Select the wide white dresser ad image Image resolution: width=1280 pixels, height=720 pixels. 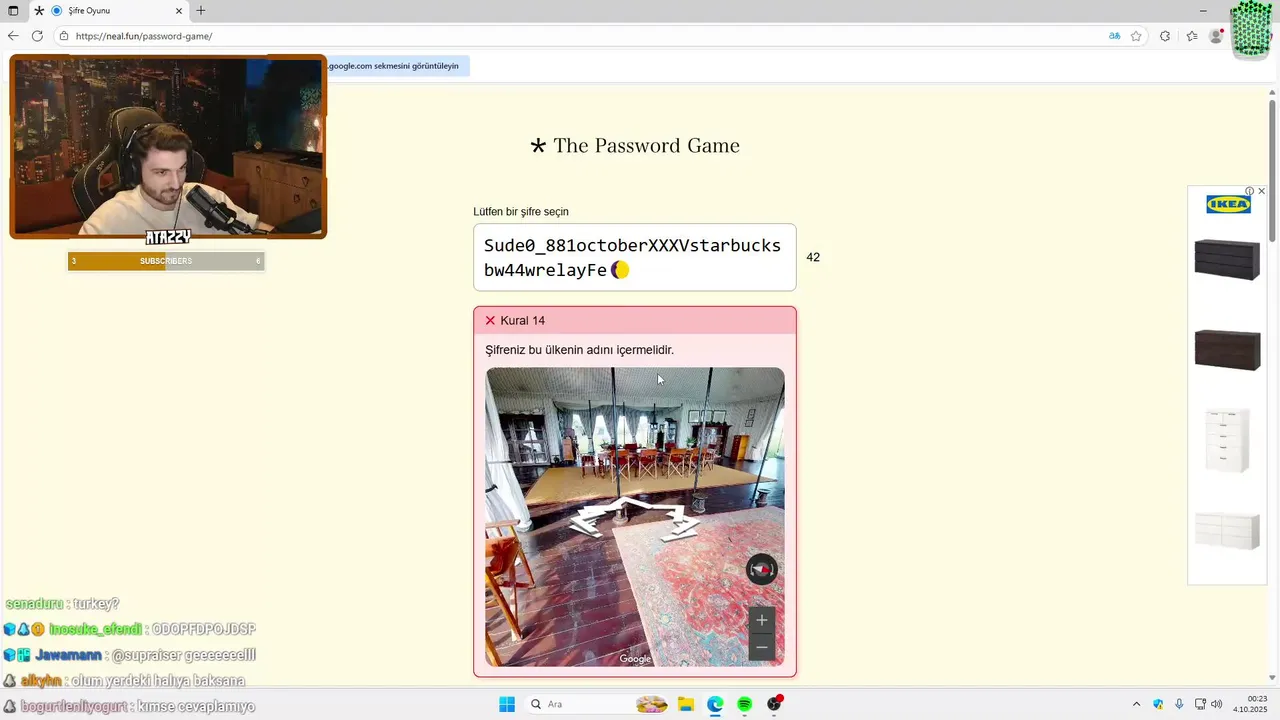pyautogui.click(x=1227, y=530)
